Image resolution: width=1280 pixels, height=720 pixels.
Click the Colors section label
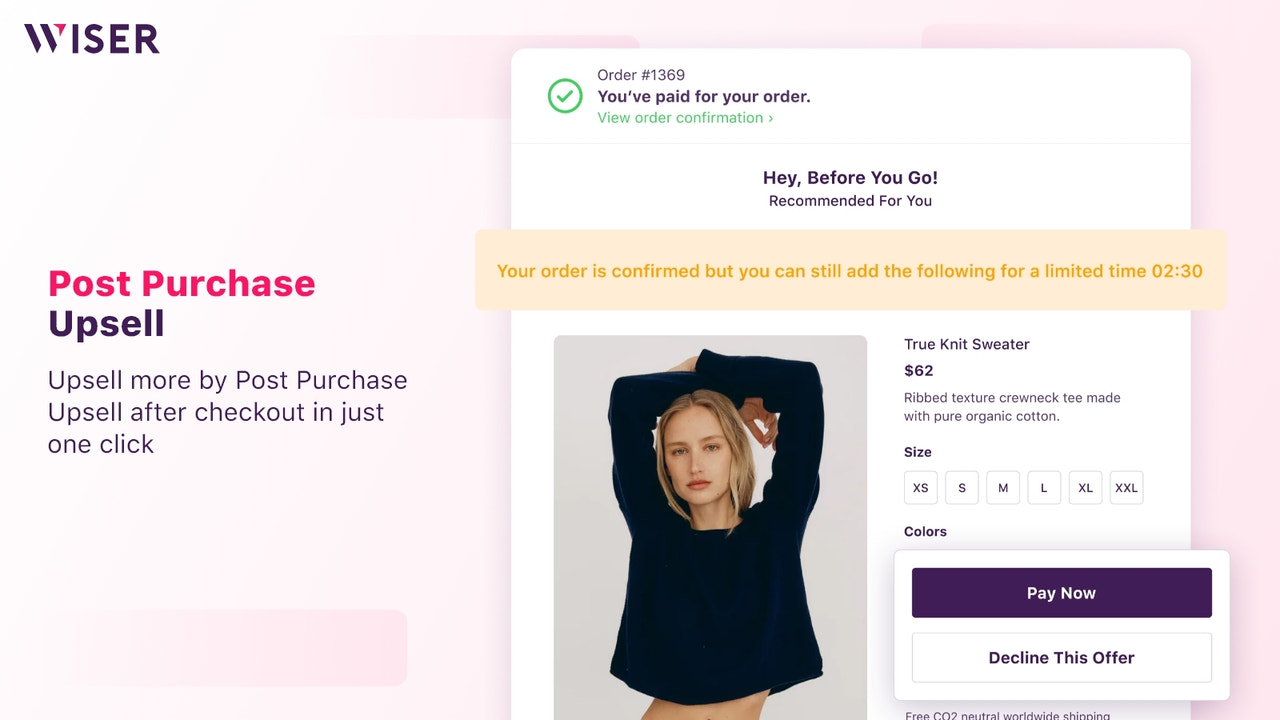[x=924, y=531]
